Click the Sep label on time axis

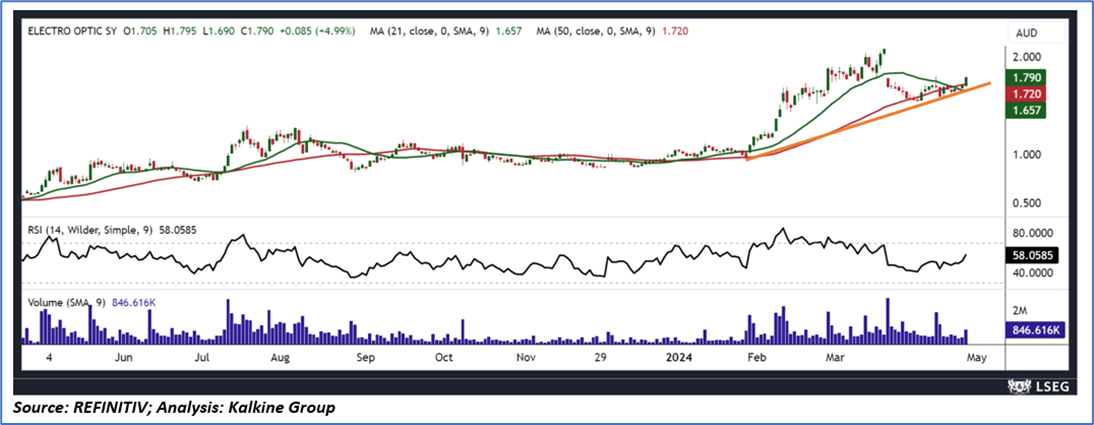pyautogui.click(x=366, y=358)
